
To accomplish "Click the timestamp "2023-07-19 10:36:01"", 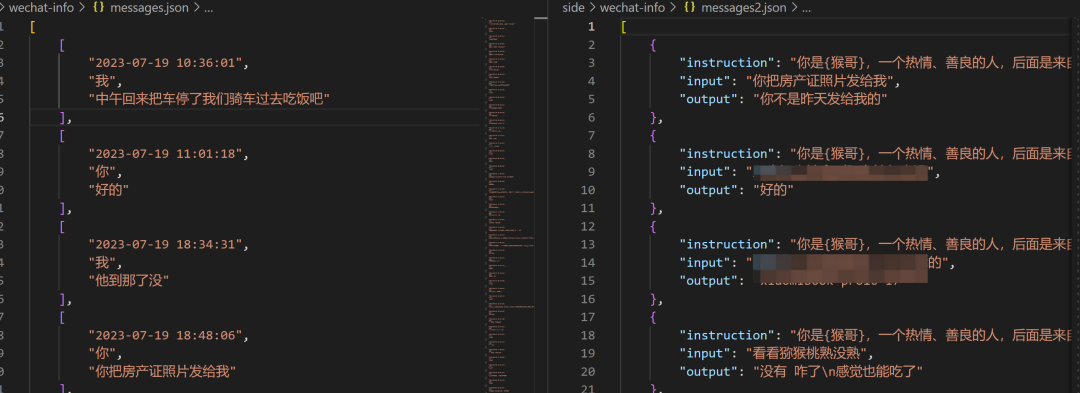I will (x=166, y=63).
